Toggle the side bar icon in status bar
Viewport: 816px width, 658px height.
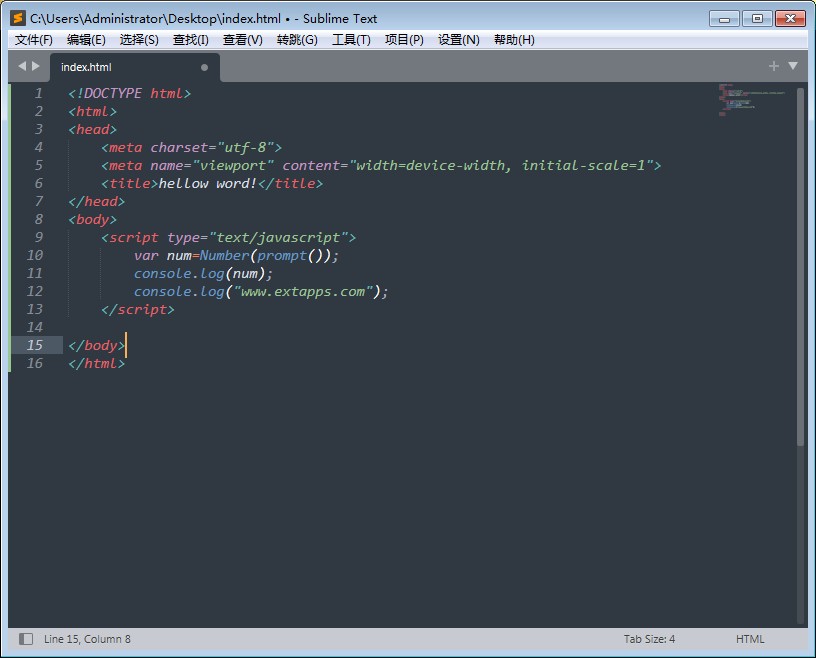(x=26, y=639)
